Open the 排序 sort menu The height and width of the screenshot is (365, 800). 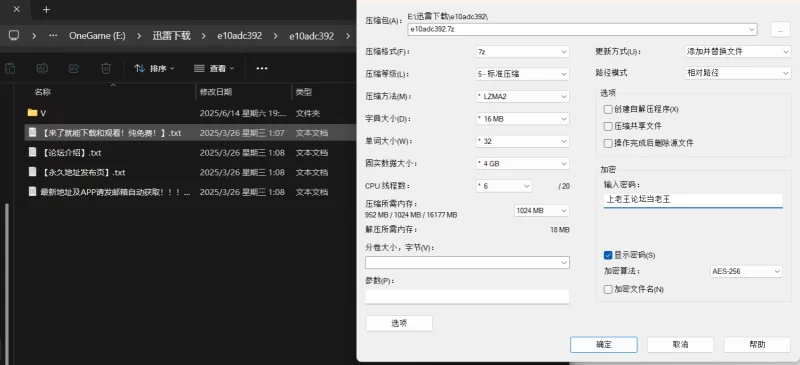[x=154, y=68]
